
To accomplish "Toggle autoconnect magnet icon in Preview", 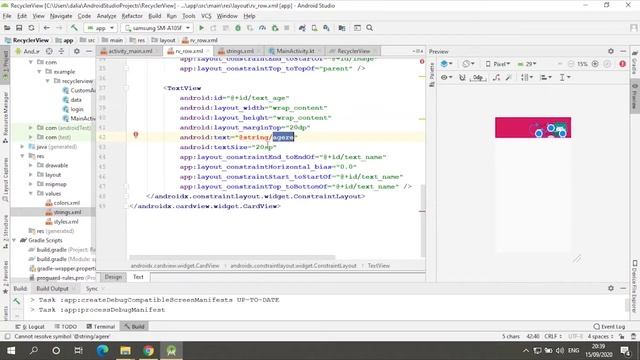I will [x=462, y=77].
